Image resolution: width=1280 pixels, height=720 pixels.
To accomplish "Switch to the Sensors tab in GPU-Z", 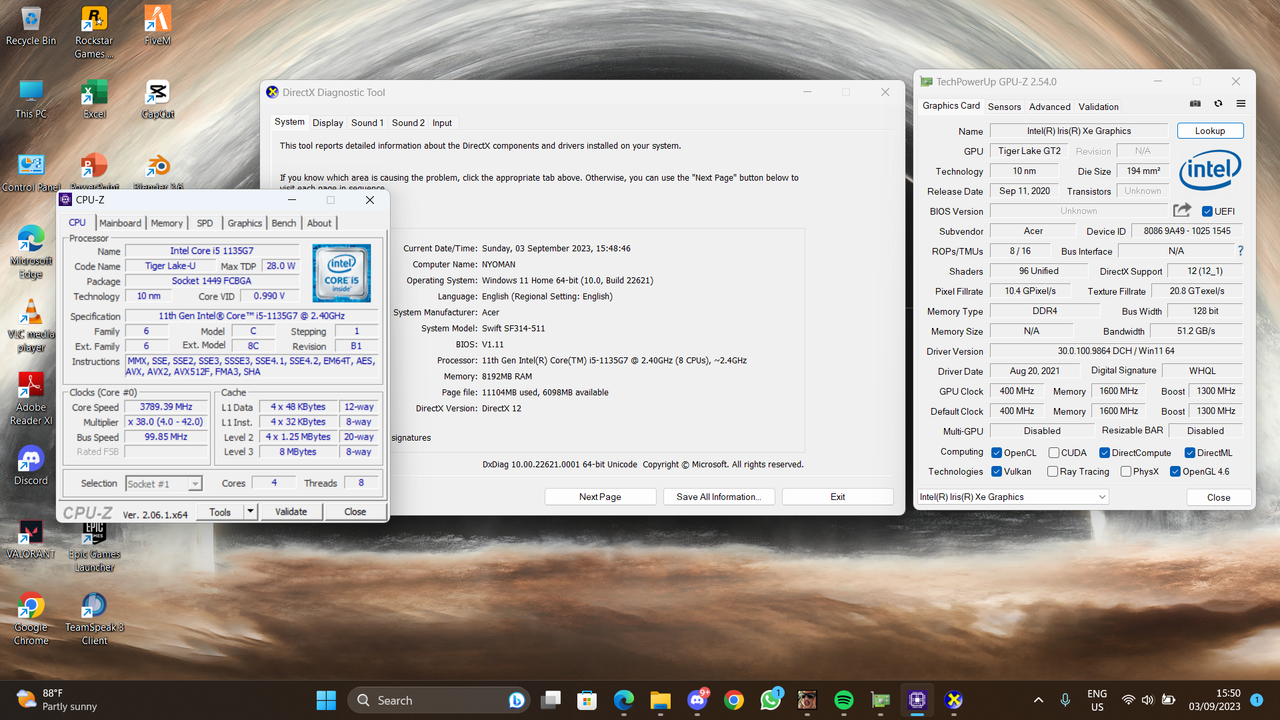I will pyautogui.click(x=1004, y=106).
